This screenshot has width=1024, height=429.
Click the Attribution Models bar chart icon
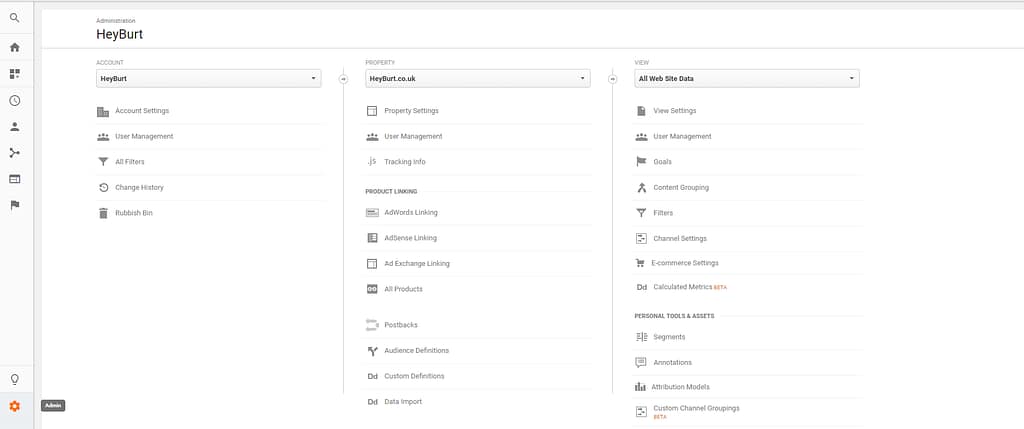640,387
